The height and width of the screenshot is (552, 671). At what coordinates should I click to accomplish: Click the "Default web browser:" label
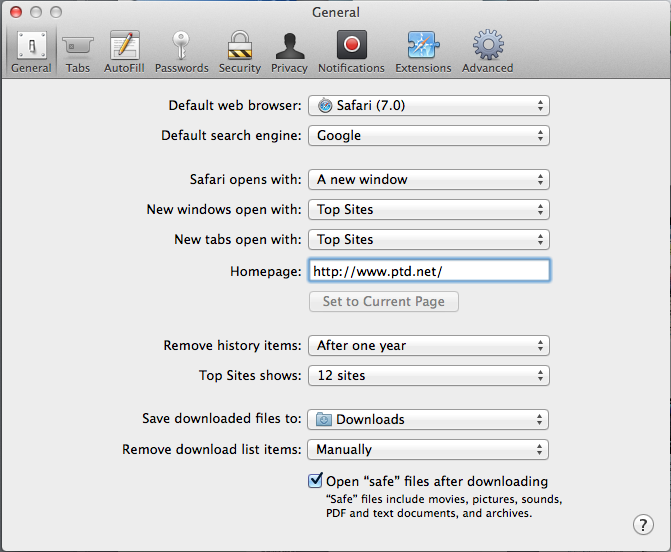pyautogui.click(x=235, y=105)
